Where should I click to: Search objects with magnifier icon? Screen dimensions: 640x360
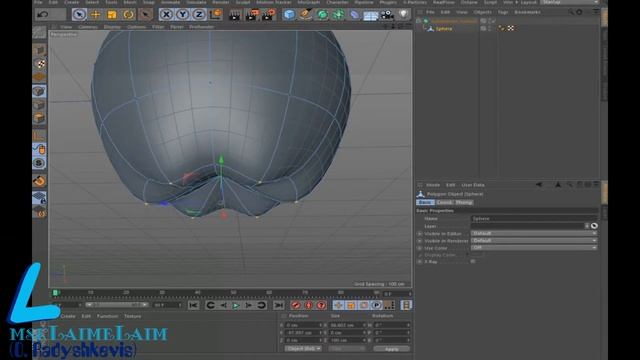coord(570,12)
